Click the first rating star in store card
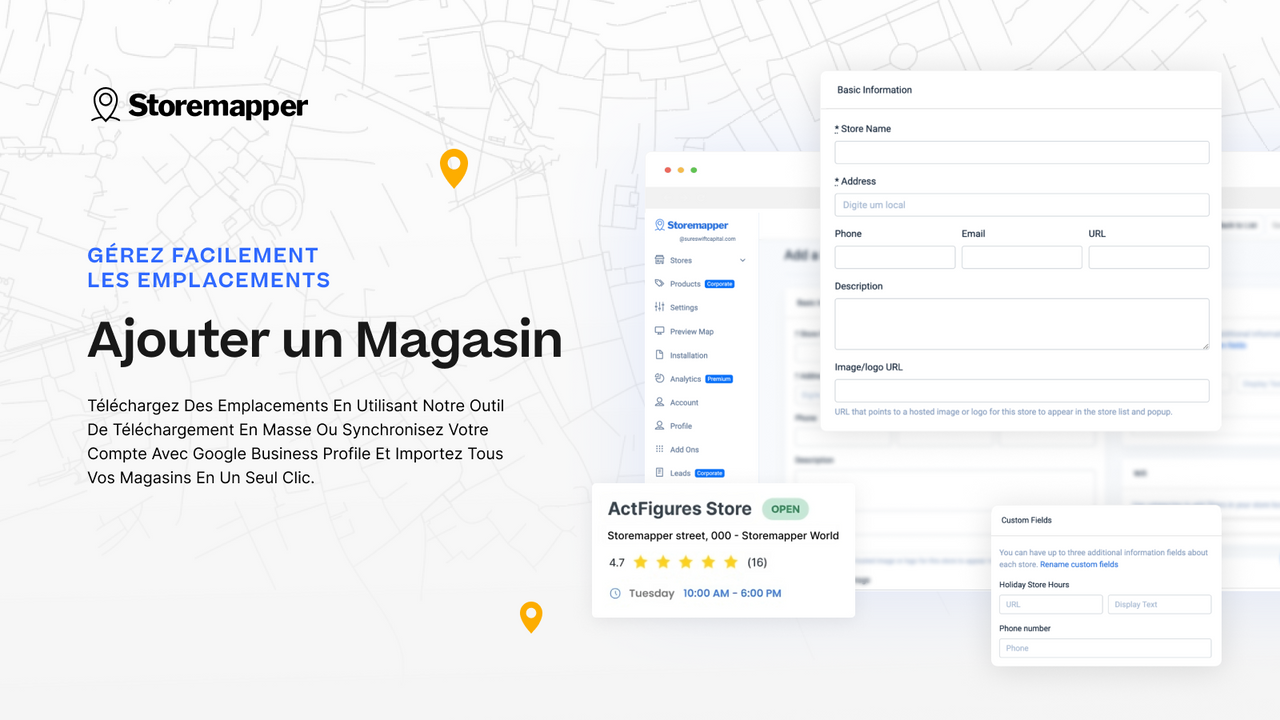 (641, 562)
